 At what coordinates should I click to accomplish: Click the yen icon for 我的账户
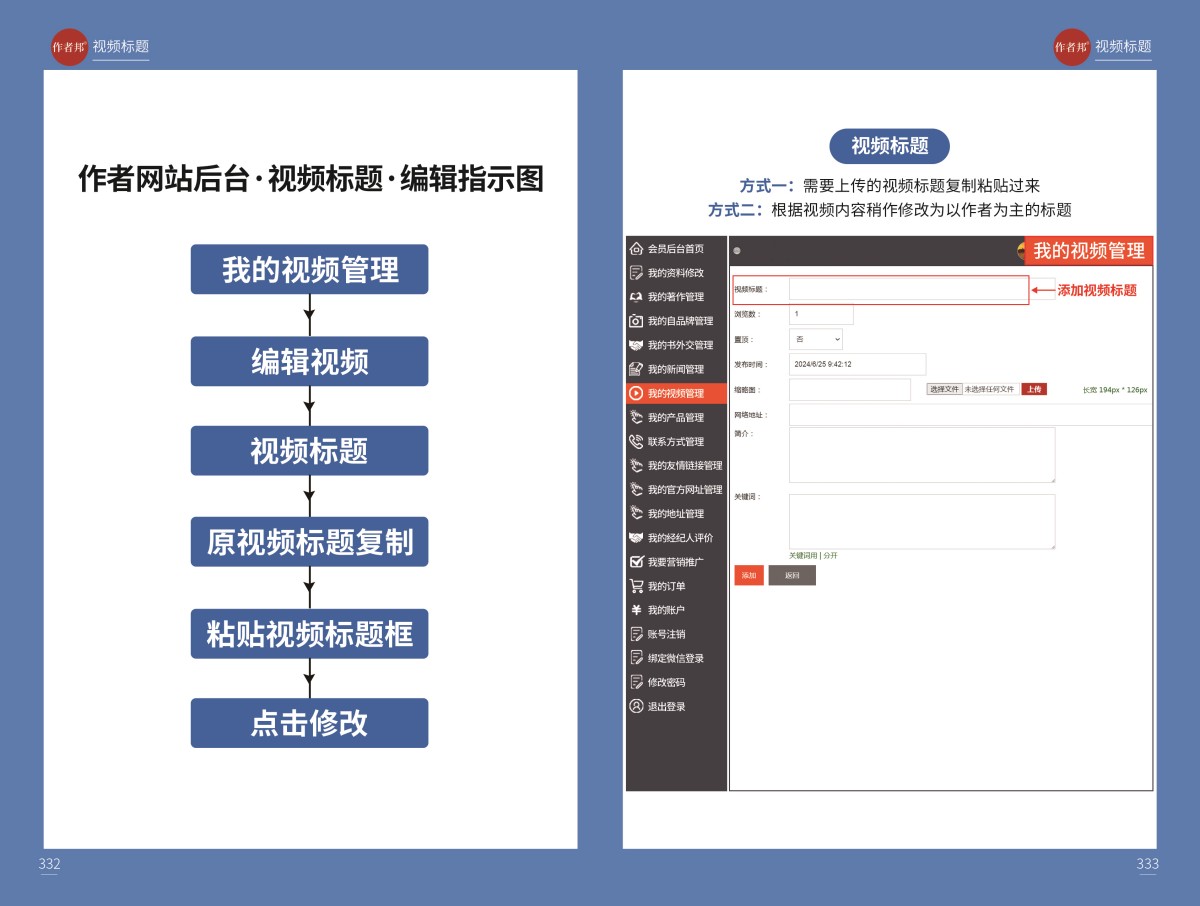coord(636,610)
